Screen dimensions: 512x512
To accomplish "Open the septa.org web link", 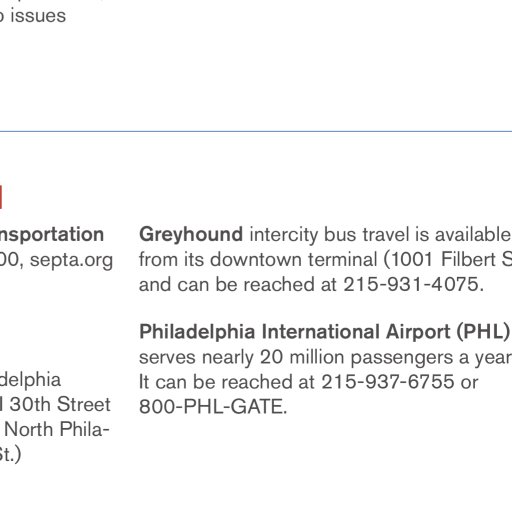I will click(71, 260).
